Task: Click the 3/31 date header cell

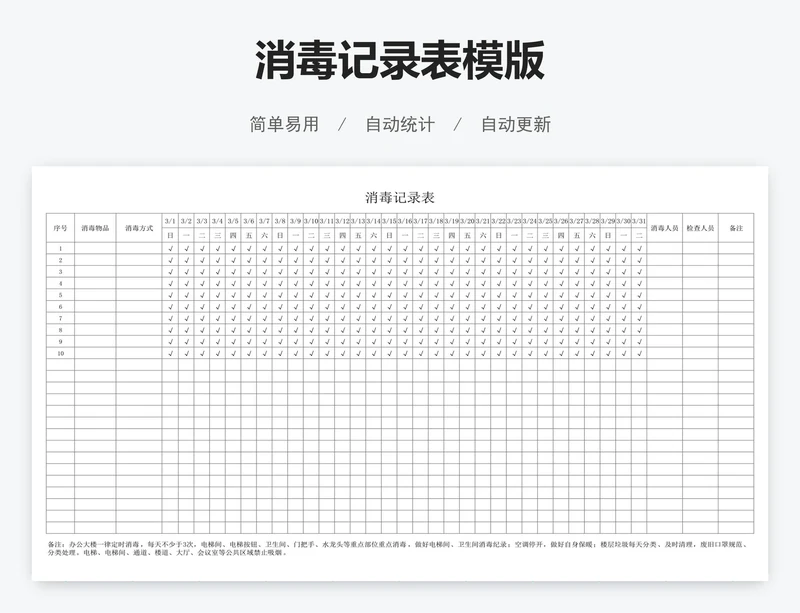Action: 639,221
